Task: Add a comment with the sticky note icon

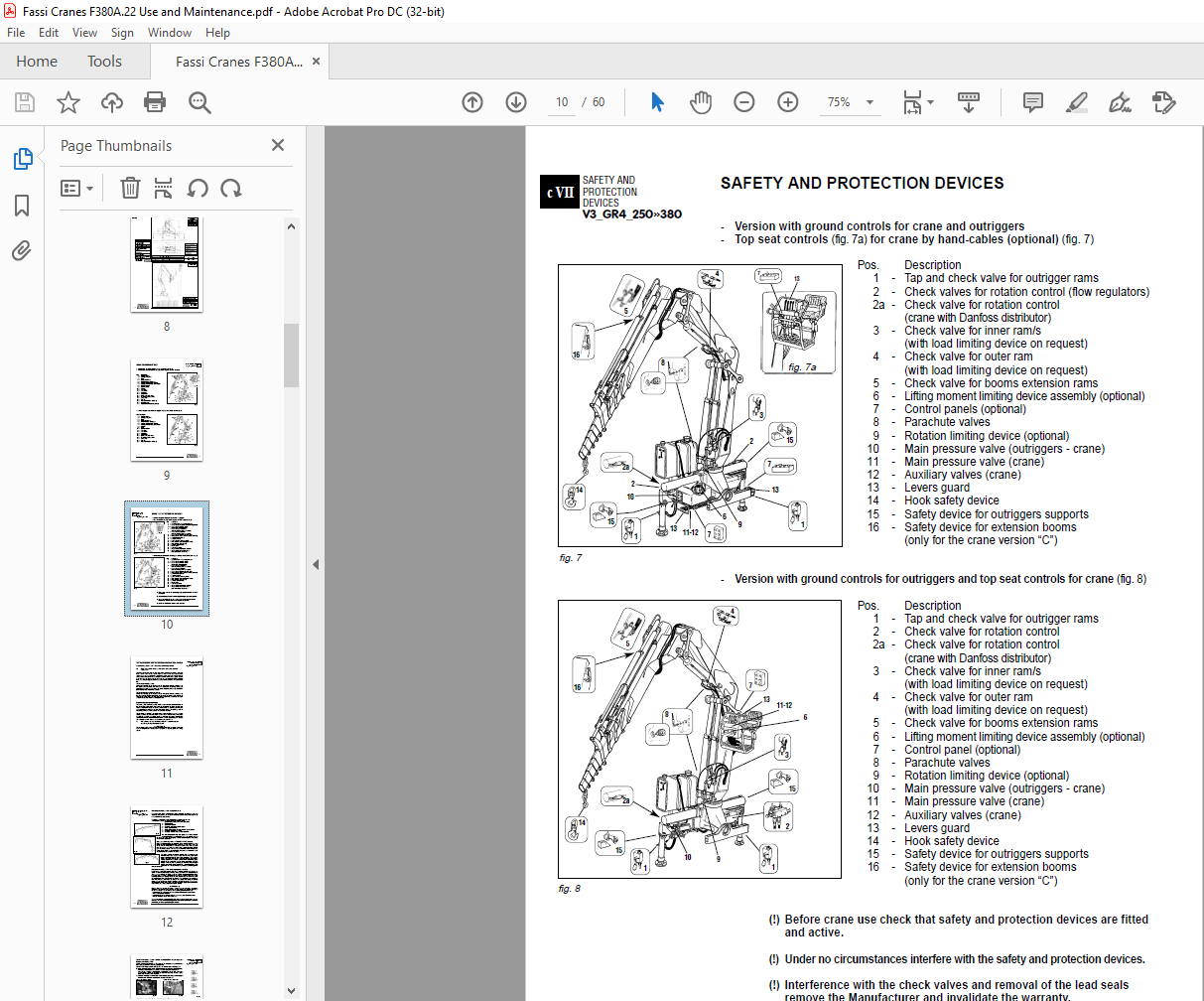Action: [1033, 102]
